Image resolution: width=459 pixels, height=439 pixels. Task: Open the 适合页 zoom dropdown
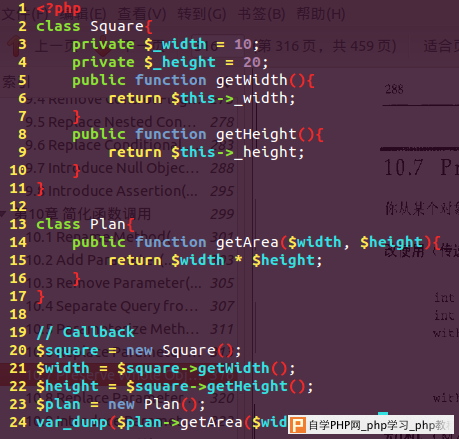pos(441,46)
